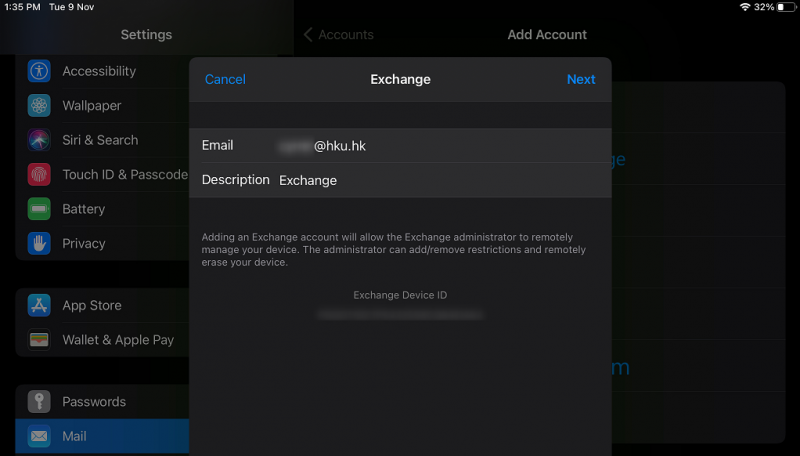Open Siri & Search settings
The width and height of the screenshot is (800, 456).
tap(103, 140)
